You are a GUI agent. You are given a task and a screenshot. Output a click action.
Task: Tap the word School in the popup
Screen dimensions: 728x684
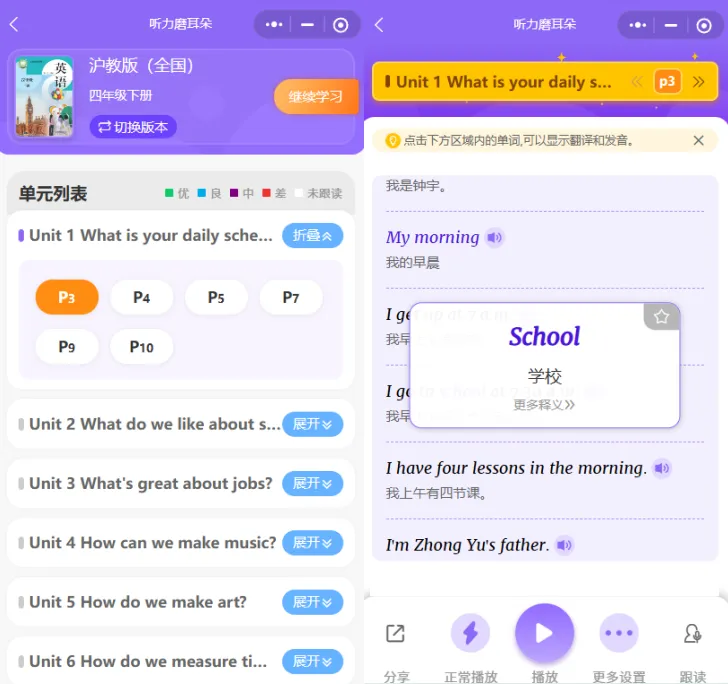(545, 337)
